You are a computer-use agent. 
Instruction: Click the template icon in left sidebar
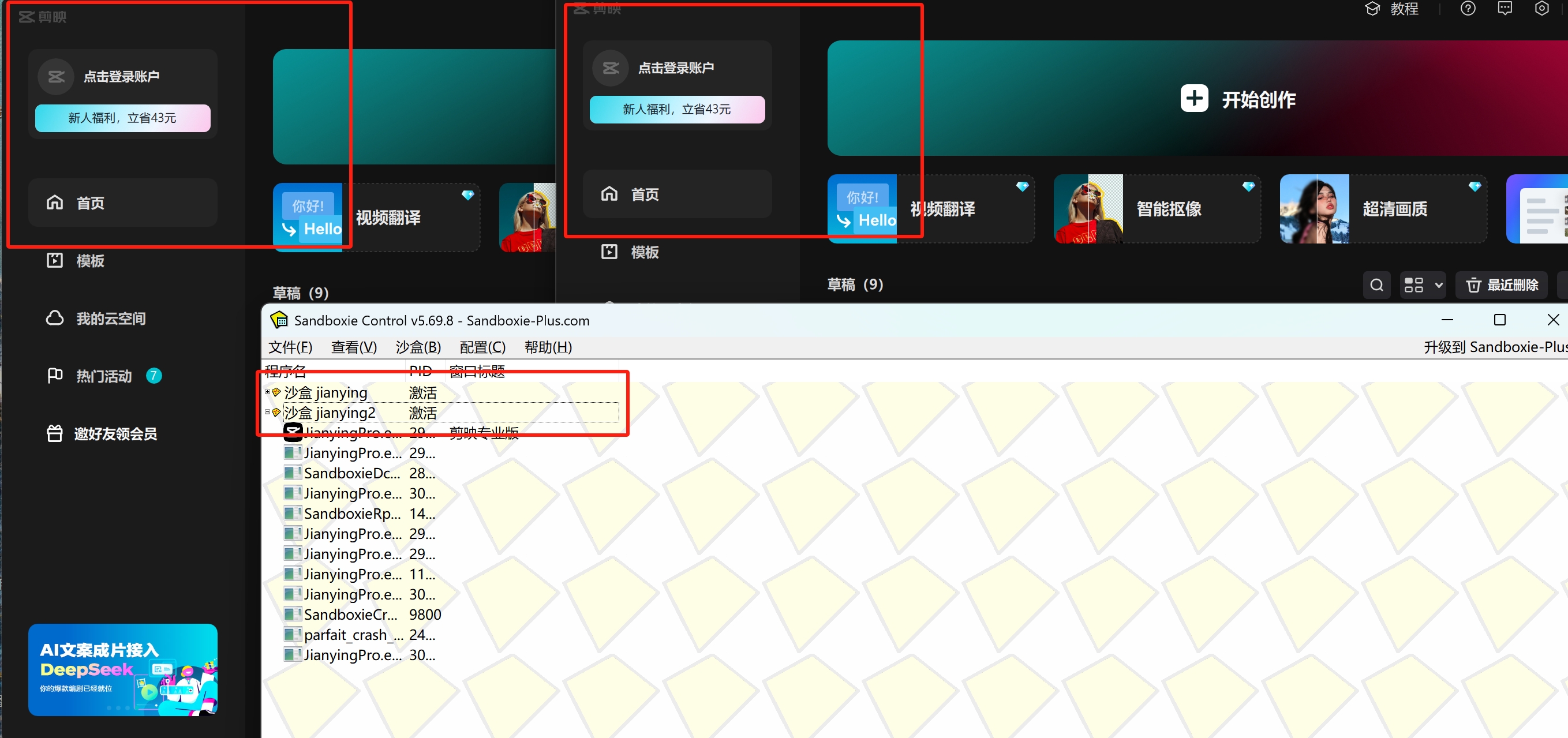click(55, 260)
